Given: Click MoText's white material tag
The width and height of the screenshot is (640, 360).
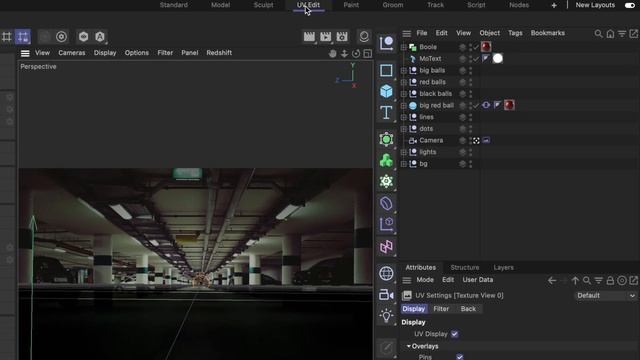Looking at the screenshot, I should 498,58.
